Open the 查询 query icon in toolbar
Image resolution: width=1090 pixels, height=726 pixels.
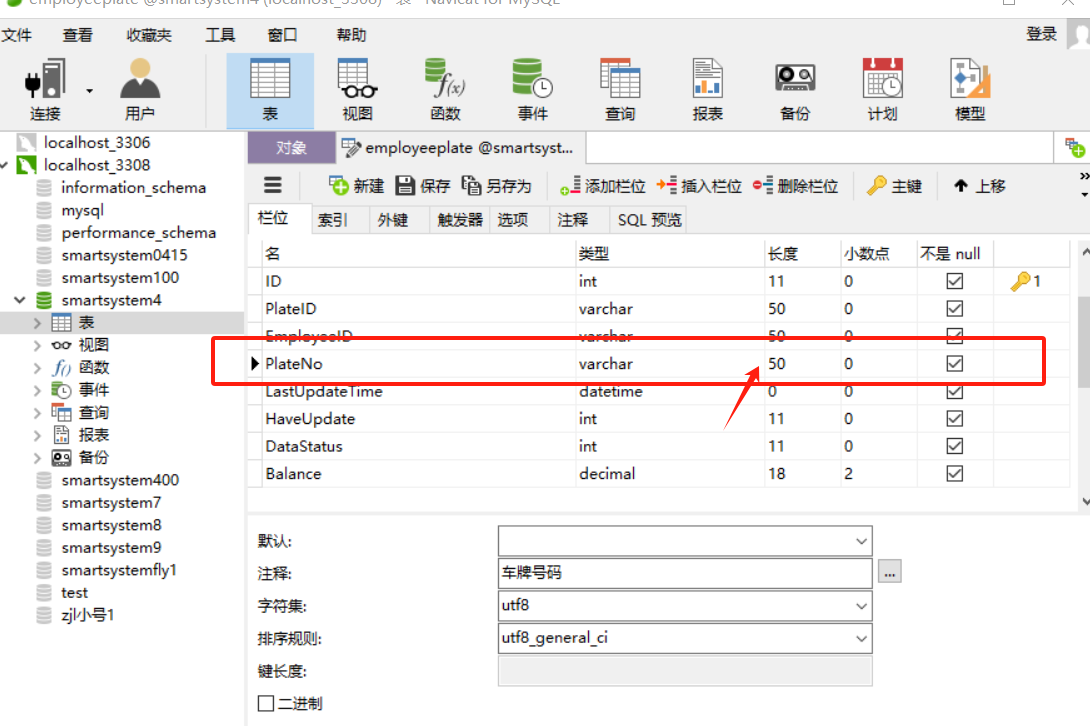pyautogui.click(x=620, y=90)
